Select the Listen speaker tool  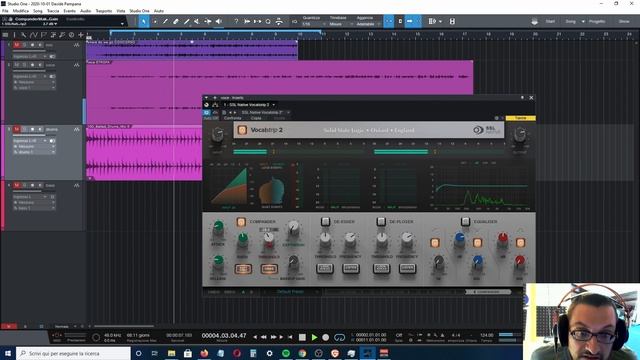tap(219, 21)
